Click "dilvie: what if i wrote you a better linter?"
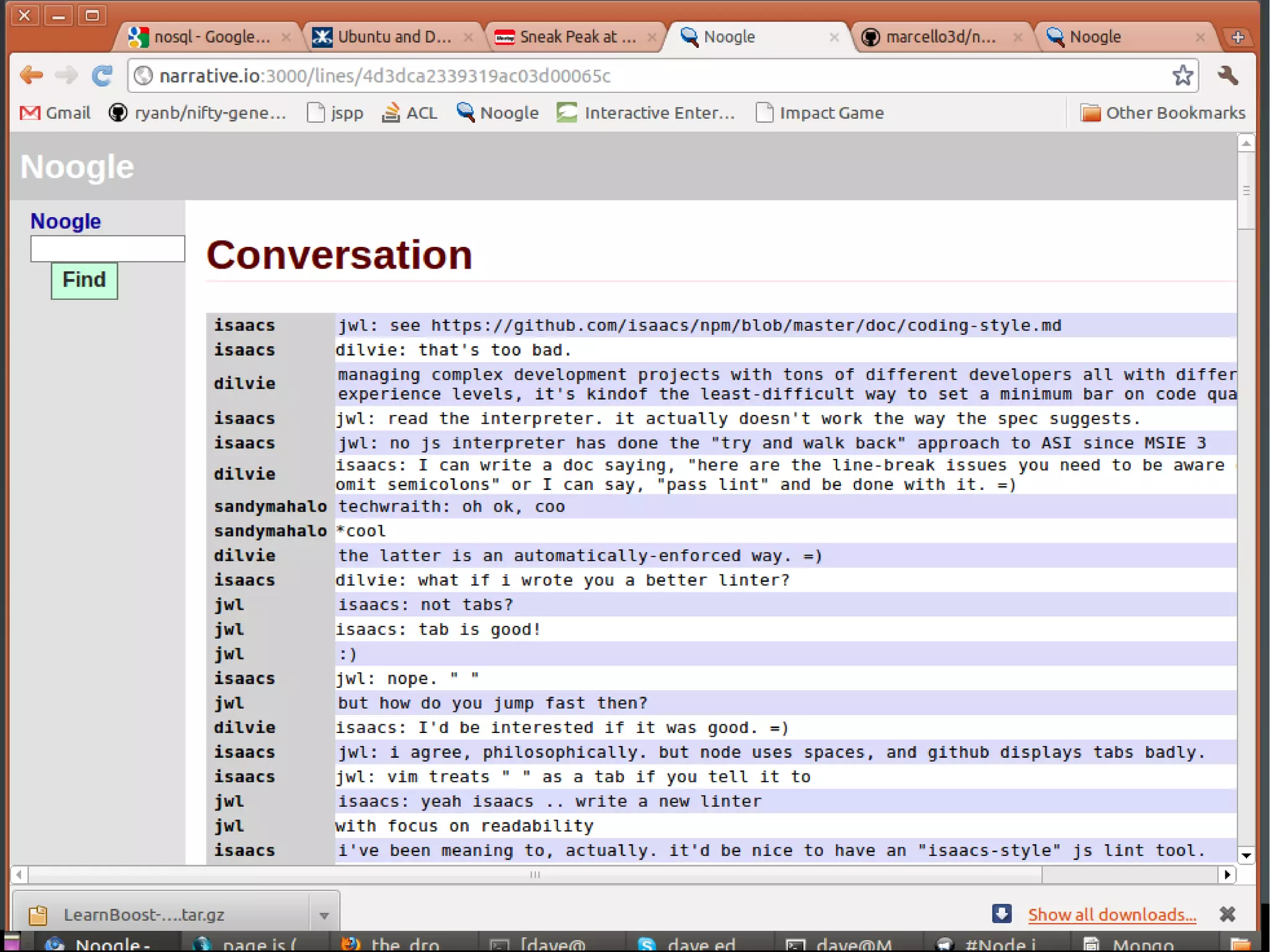Screen dimensions: 1270x952 tap(562, 580)
